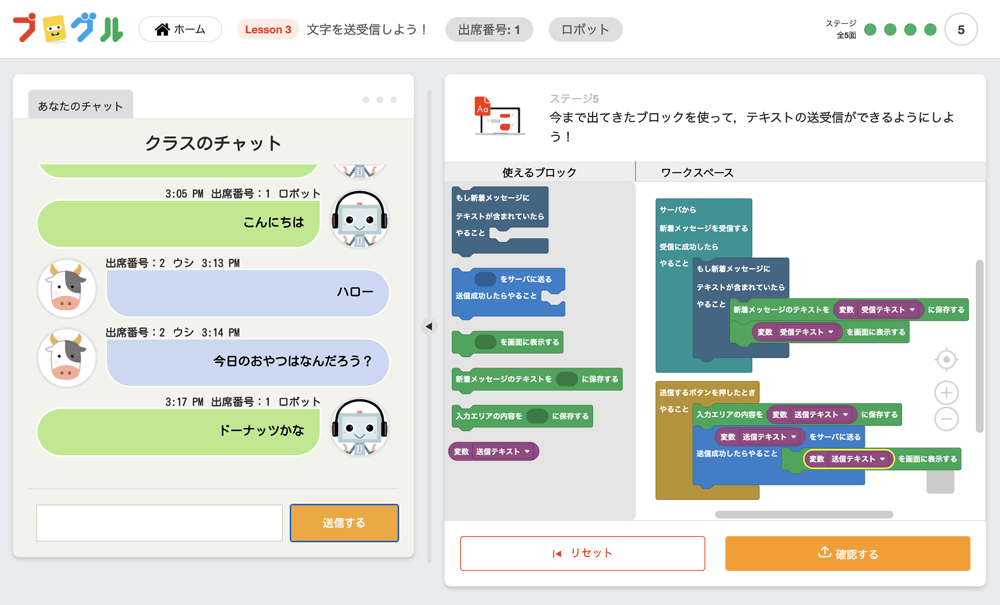Select the fourth green stage dot

pyautogui.click(x=930, y=29)
